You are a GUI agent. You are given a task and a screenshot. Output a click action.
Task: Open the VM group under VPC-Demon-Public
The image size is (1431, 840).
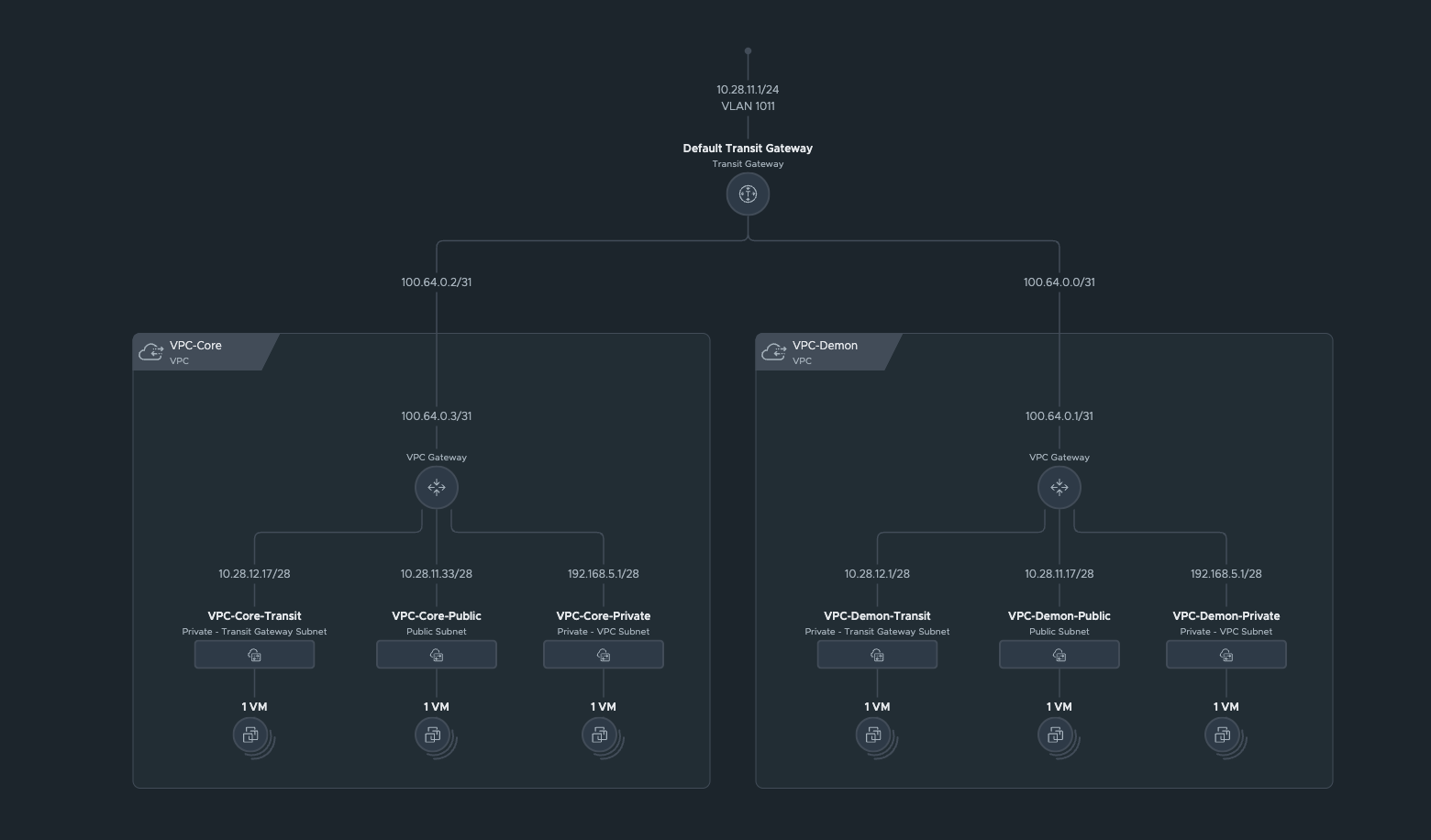(x=1057, y=735)
